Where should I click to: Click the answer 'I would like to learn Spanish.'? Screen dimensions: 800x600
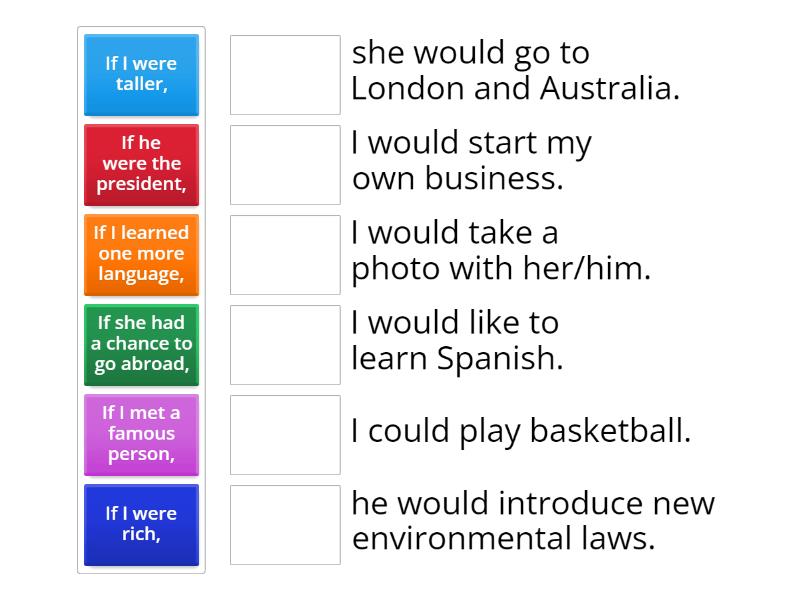(457, 341)
